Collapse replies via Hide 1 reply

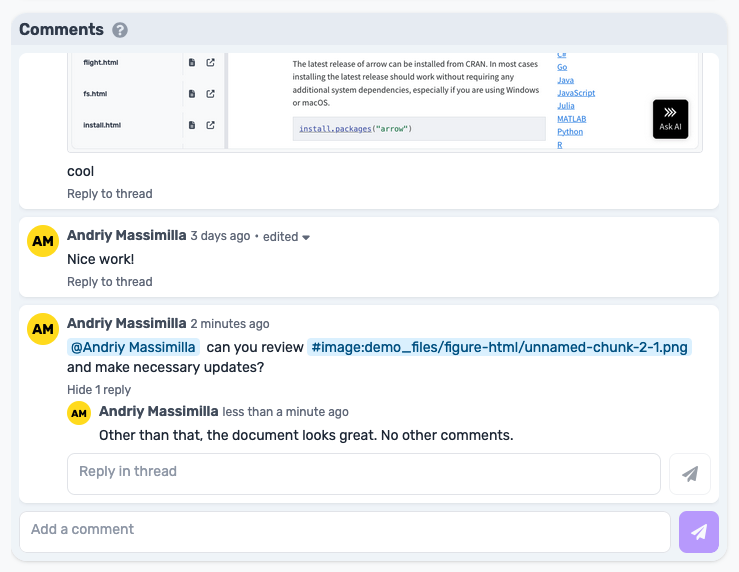(99, 390)
